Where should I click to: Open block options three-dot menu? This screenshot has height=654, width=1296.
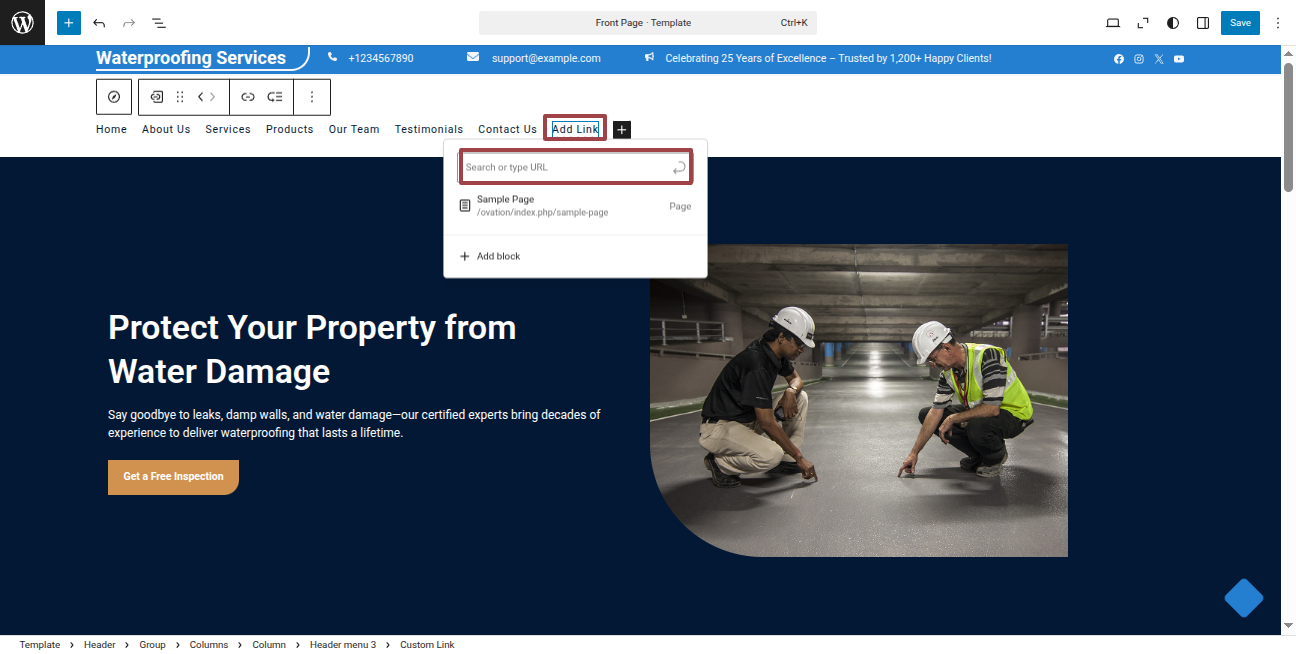coord(312,97)
